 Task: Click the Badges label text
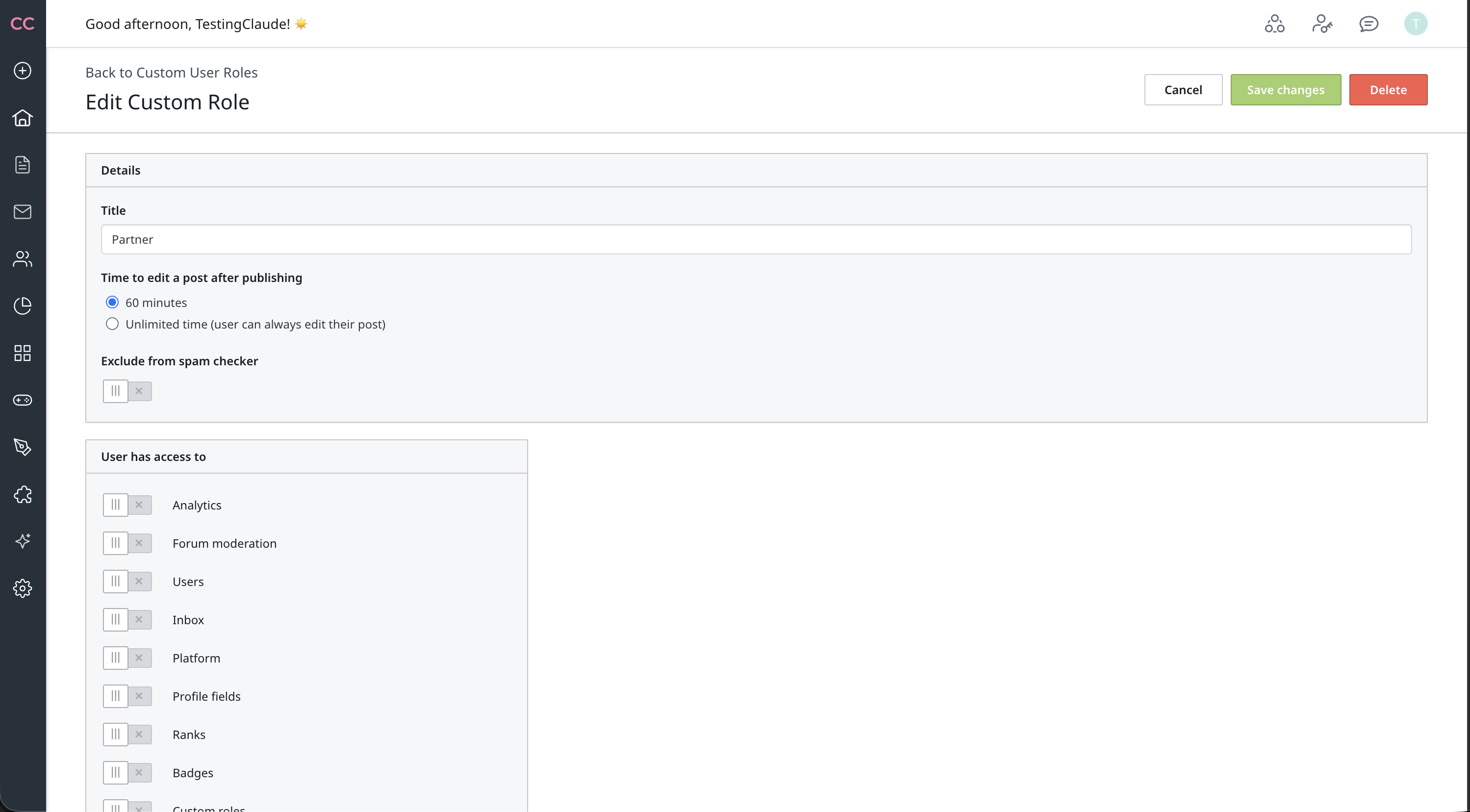[x=193, y=773]
